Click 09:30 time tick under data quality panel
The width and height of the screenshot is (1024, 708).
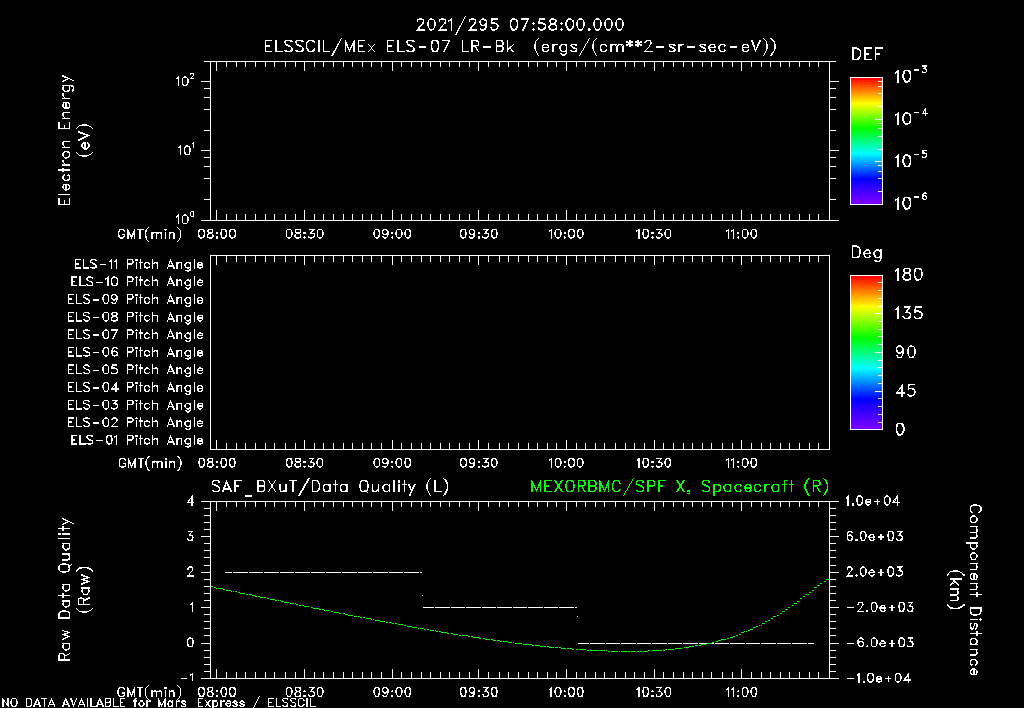pyautogui.click(x=478, y=692)
